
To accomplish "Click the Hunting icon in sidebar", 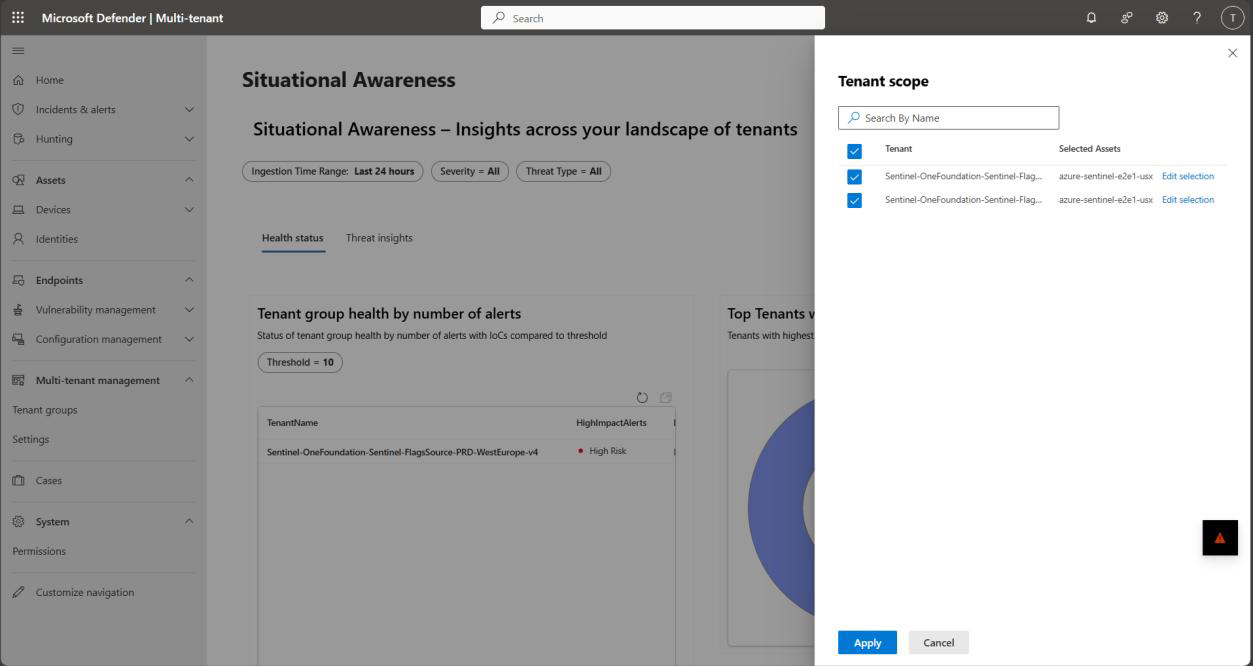I will tap(18, 139).
